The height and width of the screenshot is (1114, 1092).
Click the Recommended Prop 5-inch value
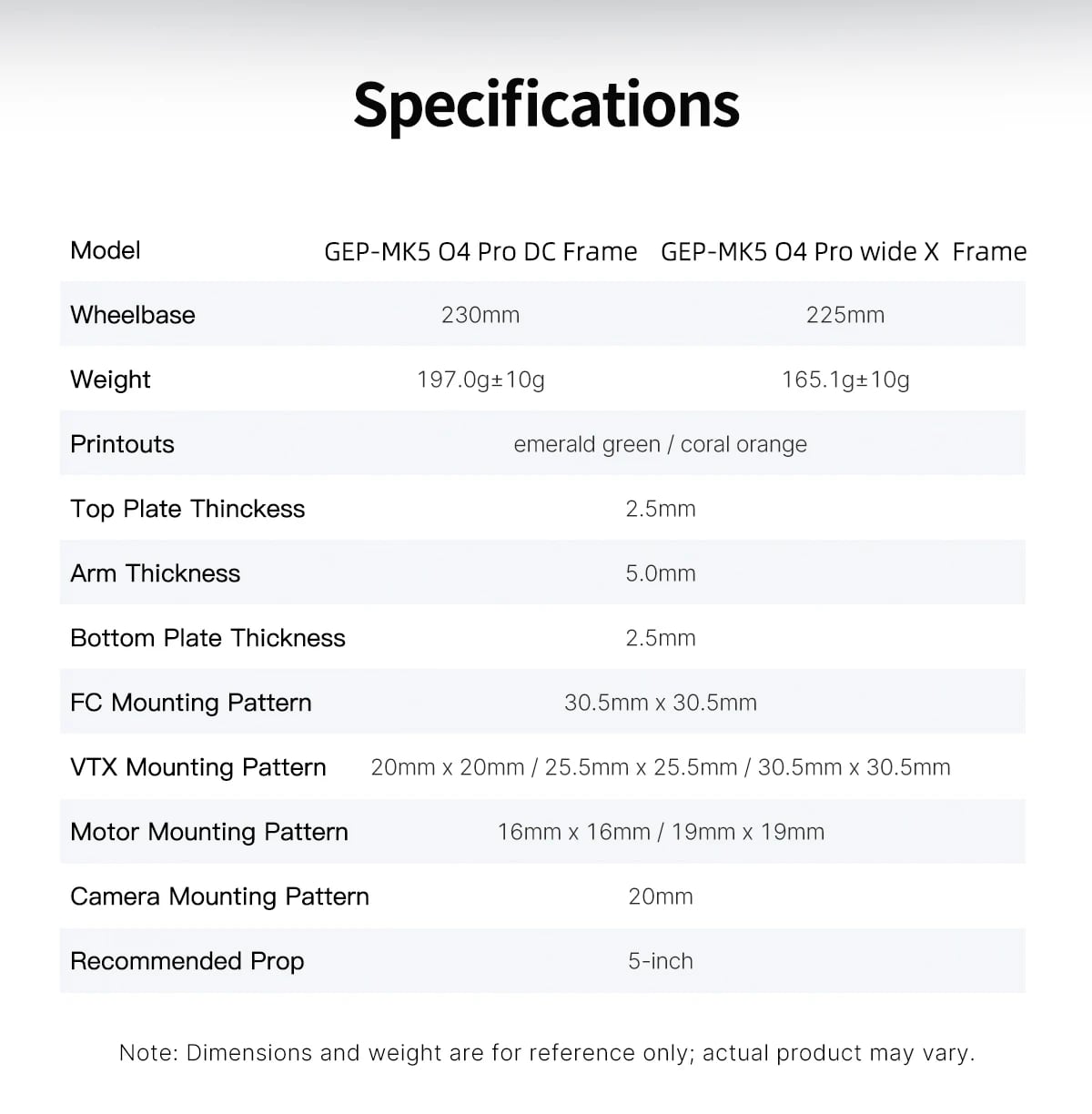pos(660,961)
